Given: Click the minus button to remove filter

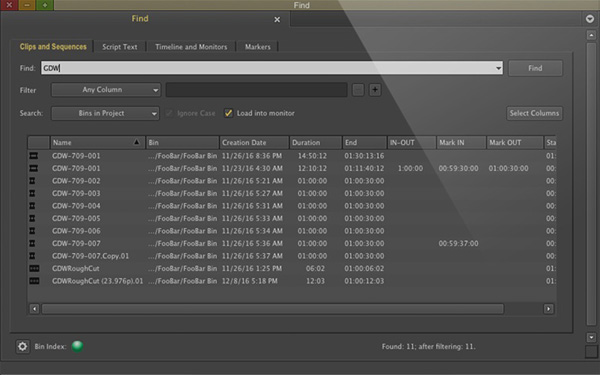Looking at the screenshot, I should (x=358, y=90).
